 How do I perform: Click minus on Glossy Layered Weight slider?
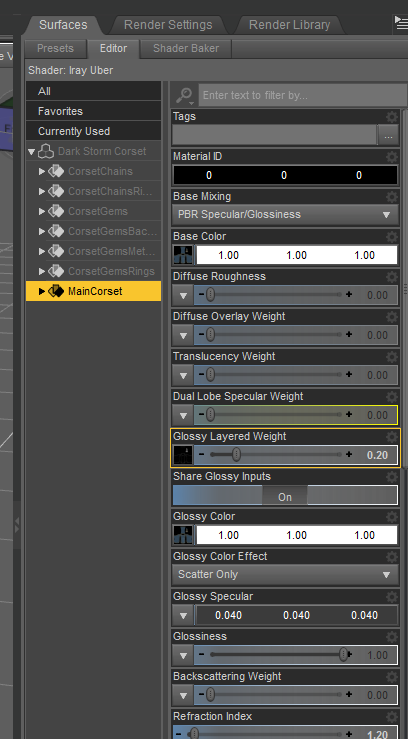coord(202,455)
